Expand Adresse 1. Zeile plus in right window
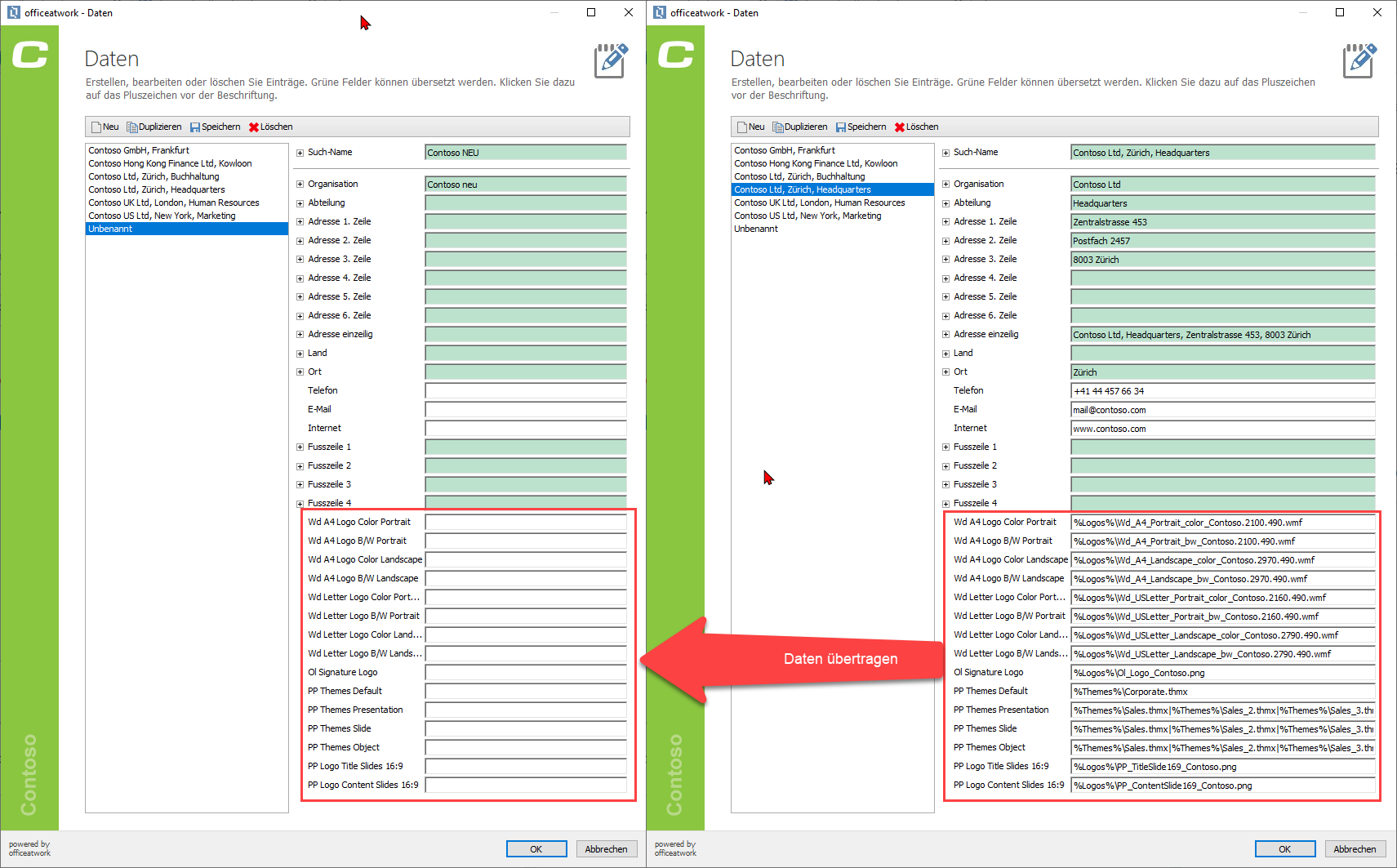This screenshot has height=868, width=1397. coord(945,222)
